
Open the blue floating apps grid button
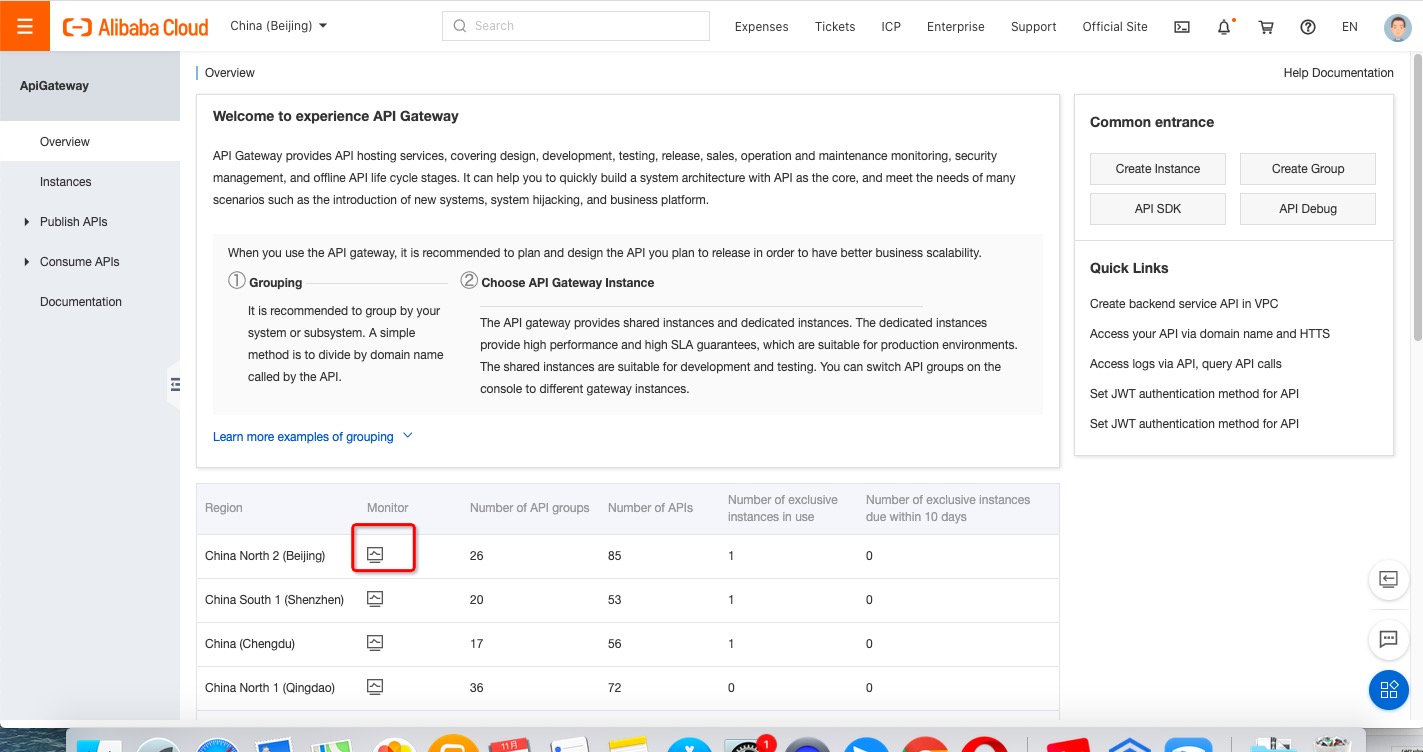point(1388,690)
